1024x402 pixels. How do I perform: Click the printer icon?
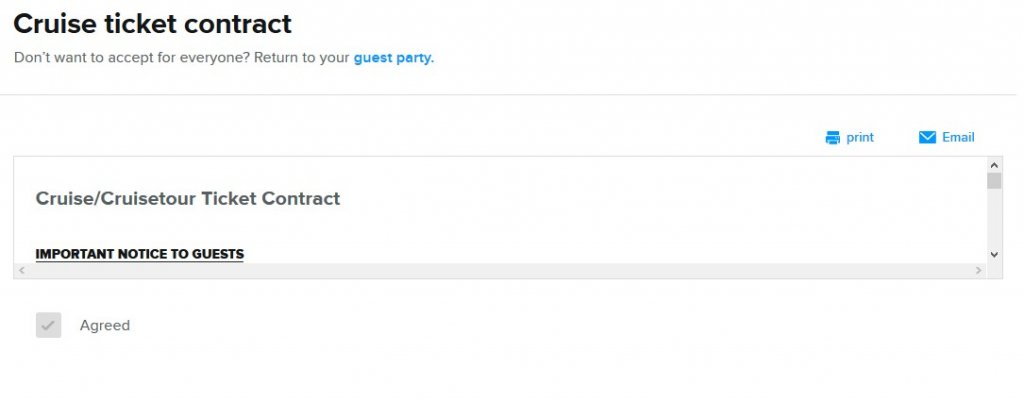[832, 138]
